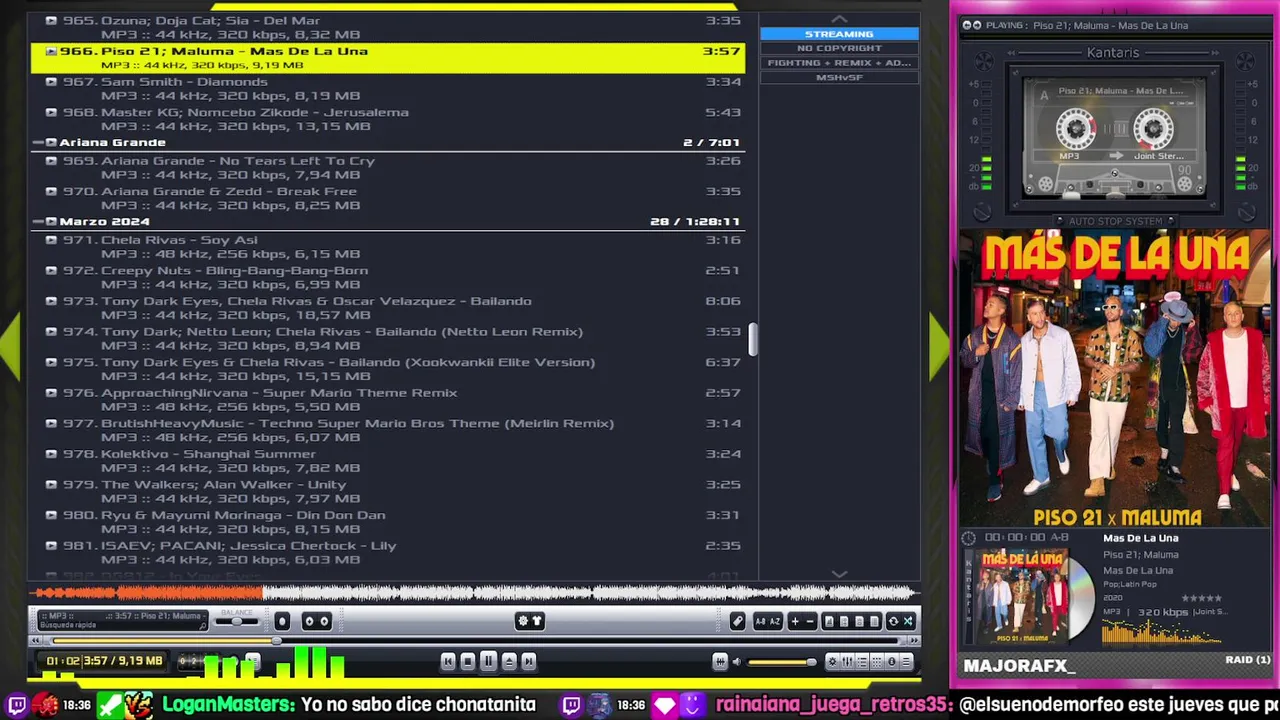Viewport: 1280px width, 720px height.
Task: Click the first playlist page icon
Action: [x=829, y=621]
